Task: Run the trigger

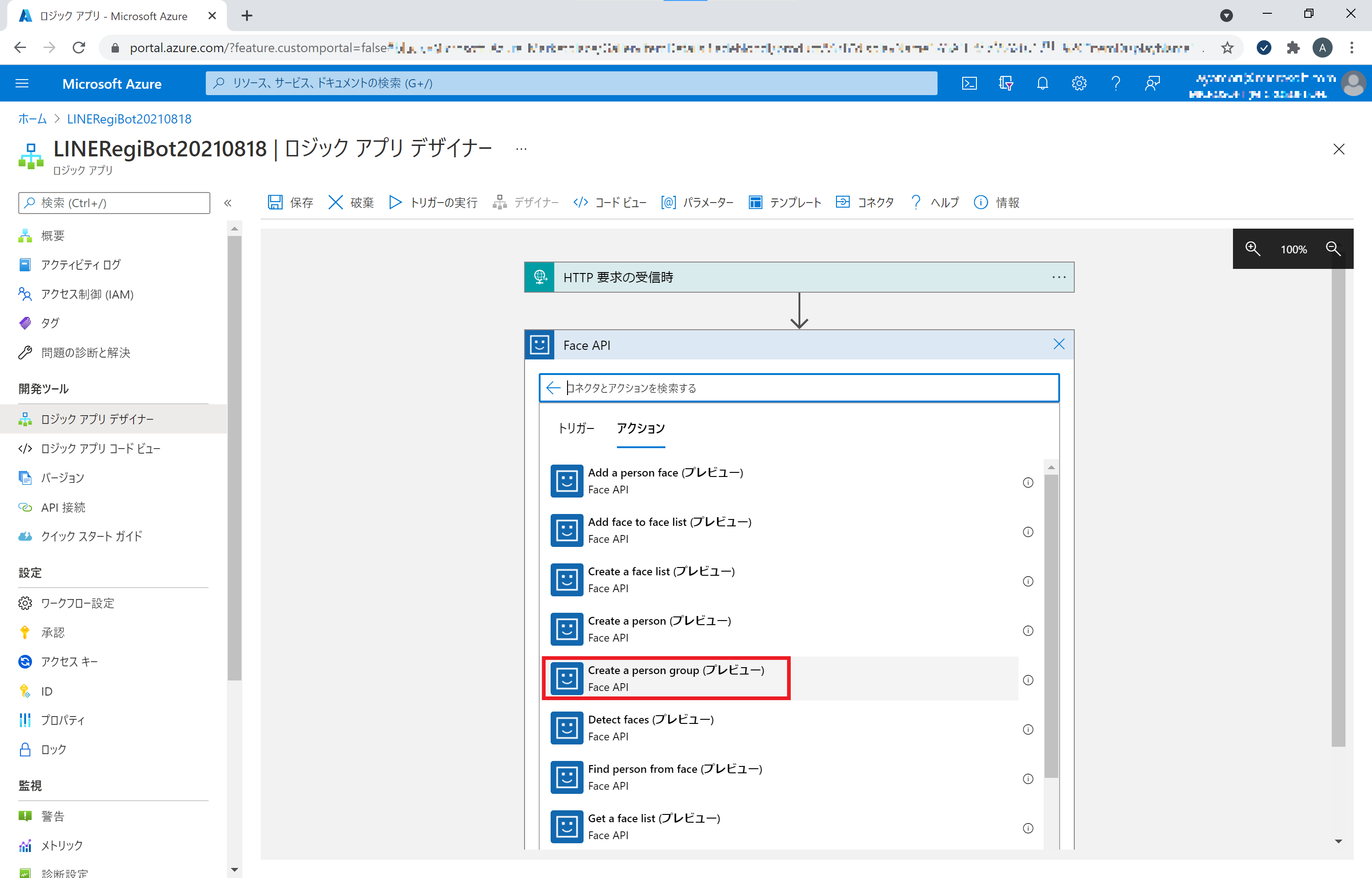Action: coord(432,203)
